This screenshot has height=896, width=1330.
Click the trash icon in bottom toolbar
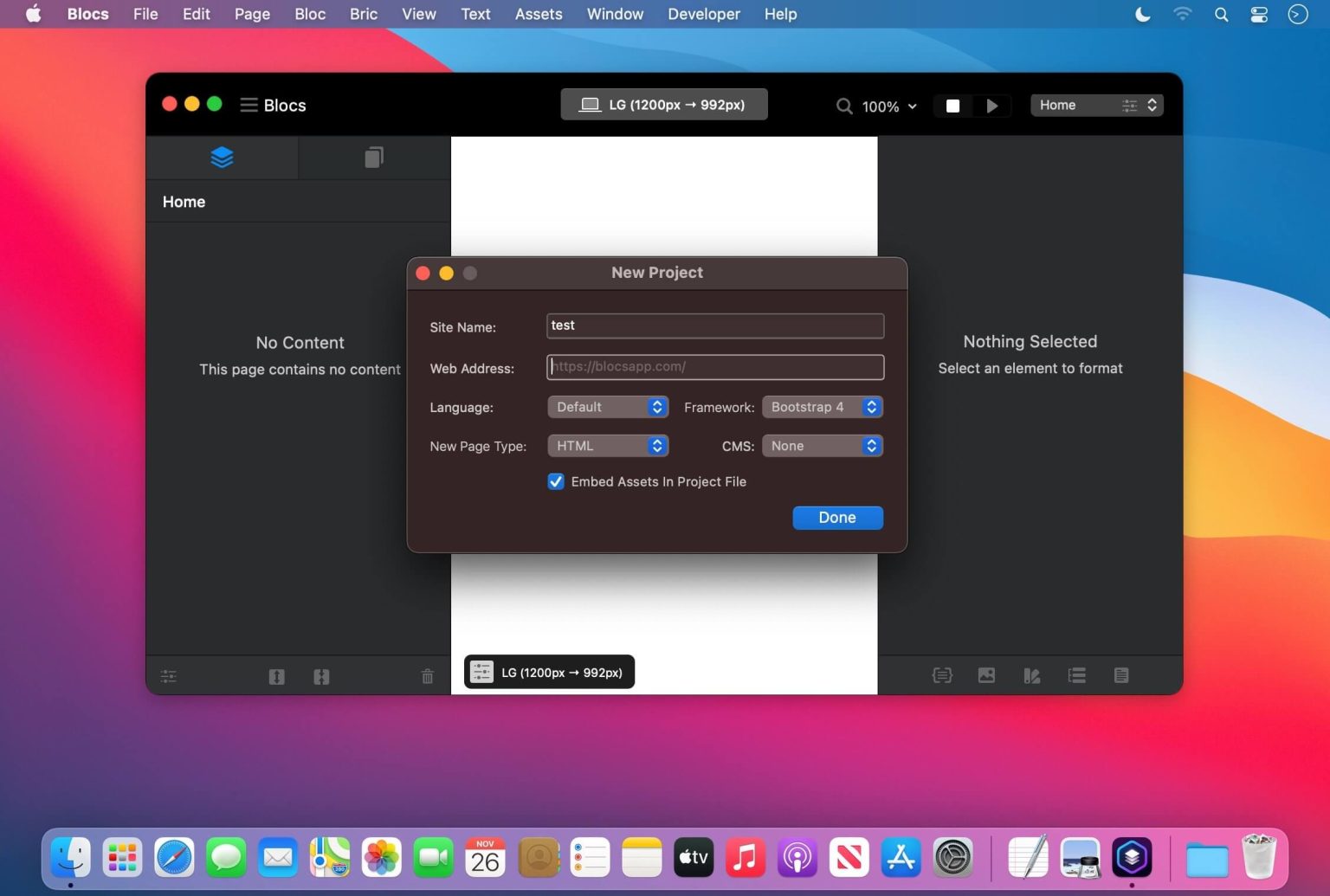pos(427,676)
